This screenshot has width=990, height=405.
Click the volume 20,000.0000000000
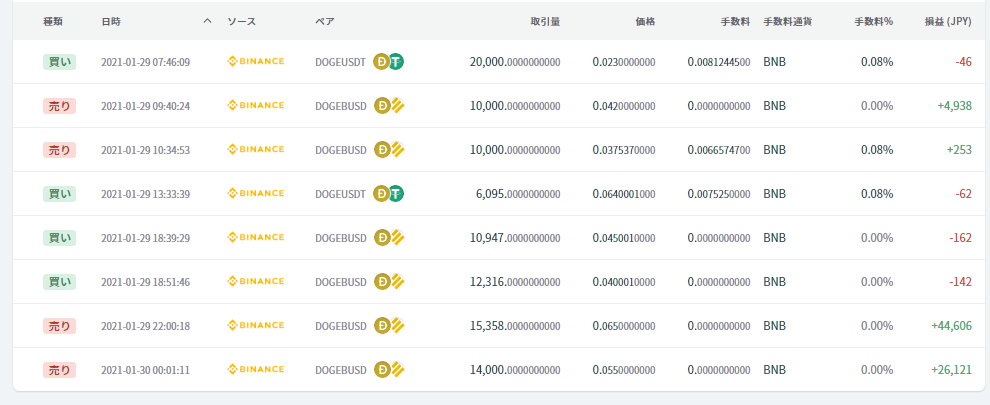515,62
